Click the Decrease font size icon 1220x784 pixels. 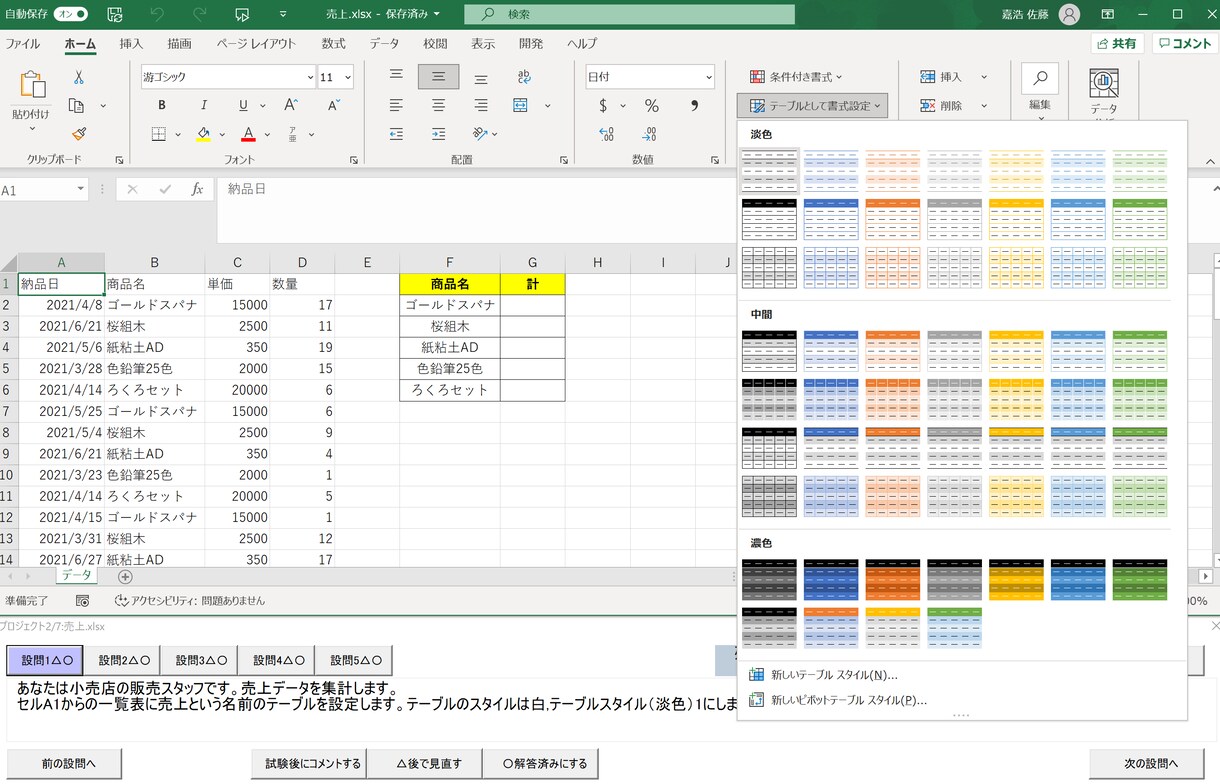(x=334, y=105)
